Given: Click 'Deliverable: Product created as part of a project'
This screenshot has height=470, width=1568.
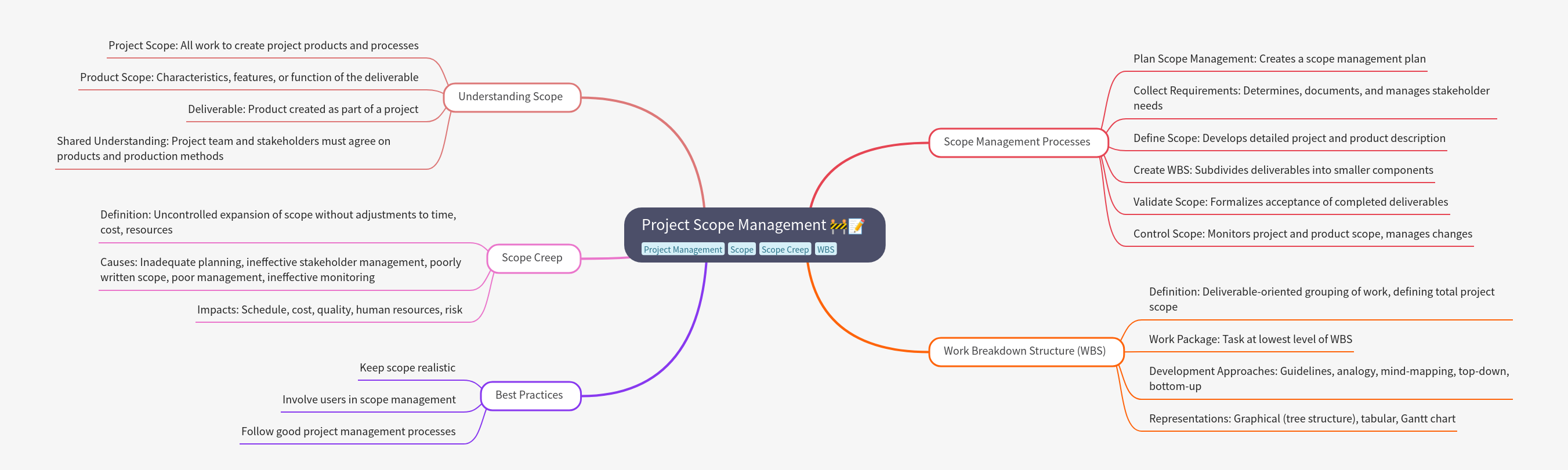Looking at the screenshot, I should [303, 110].
